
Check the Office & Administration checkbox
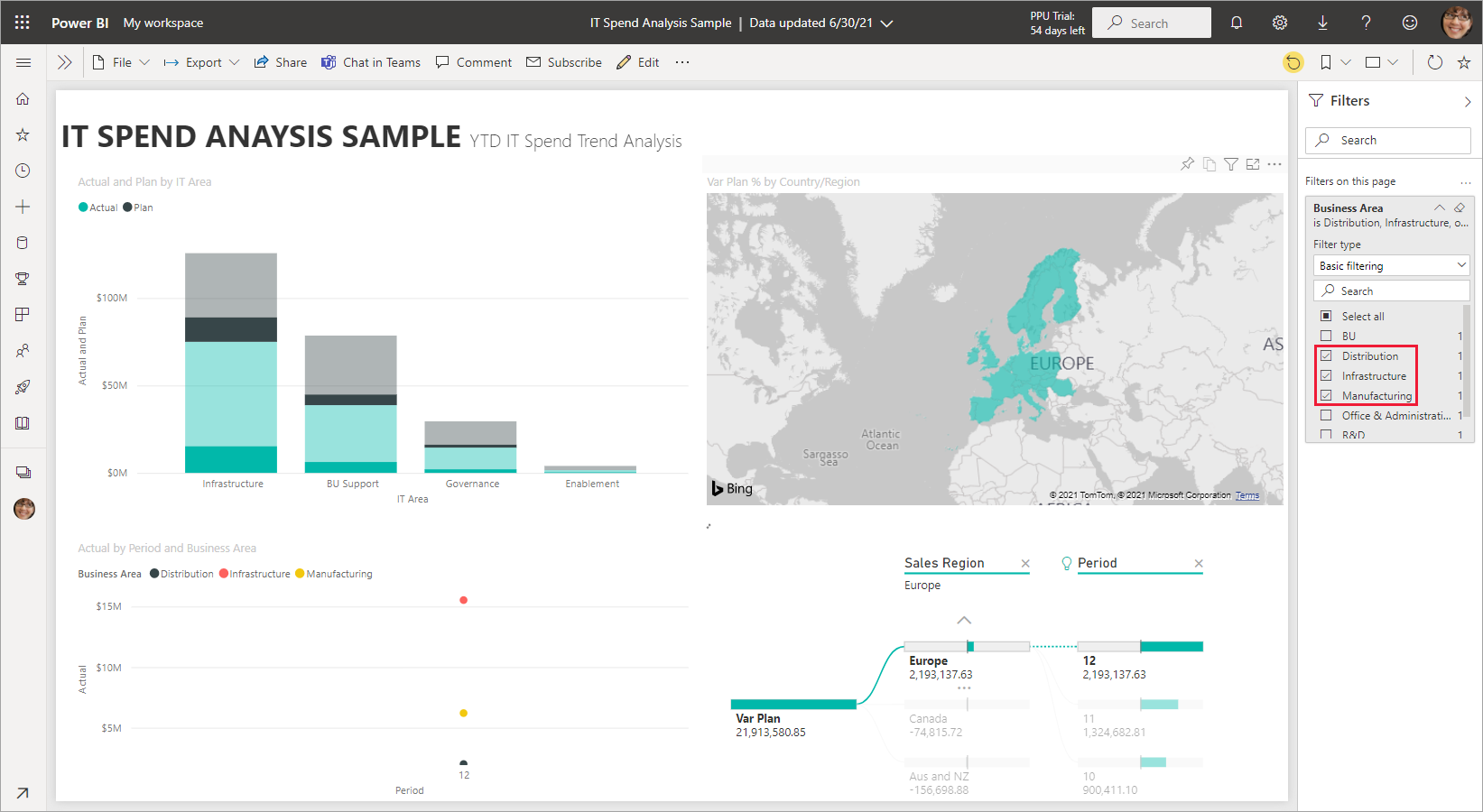coord(1326,416)
